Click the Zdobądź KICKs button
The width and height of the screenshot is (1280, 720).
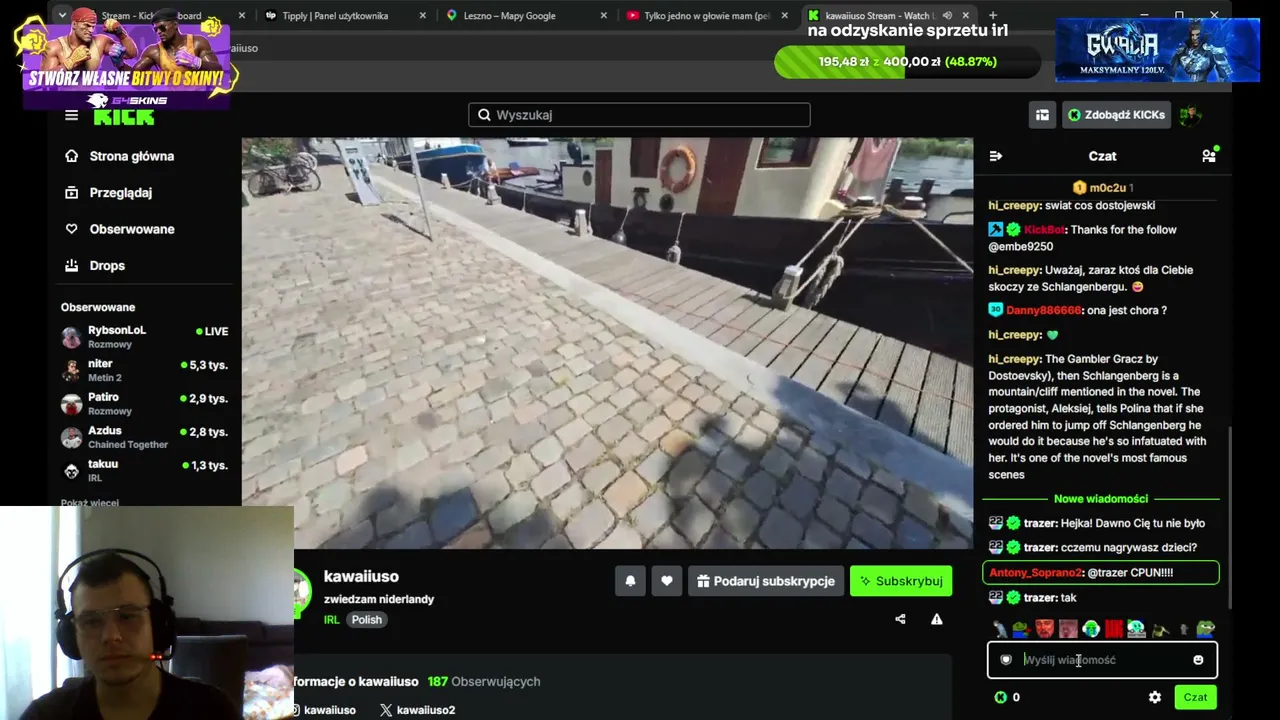point(1116,115)
